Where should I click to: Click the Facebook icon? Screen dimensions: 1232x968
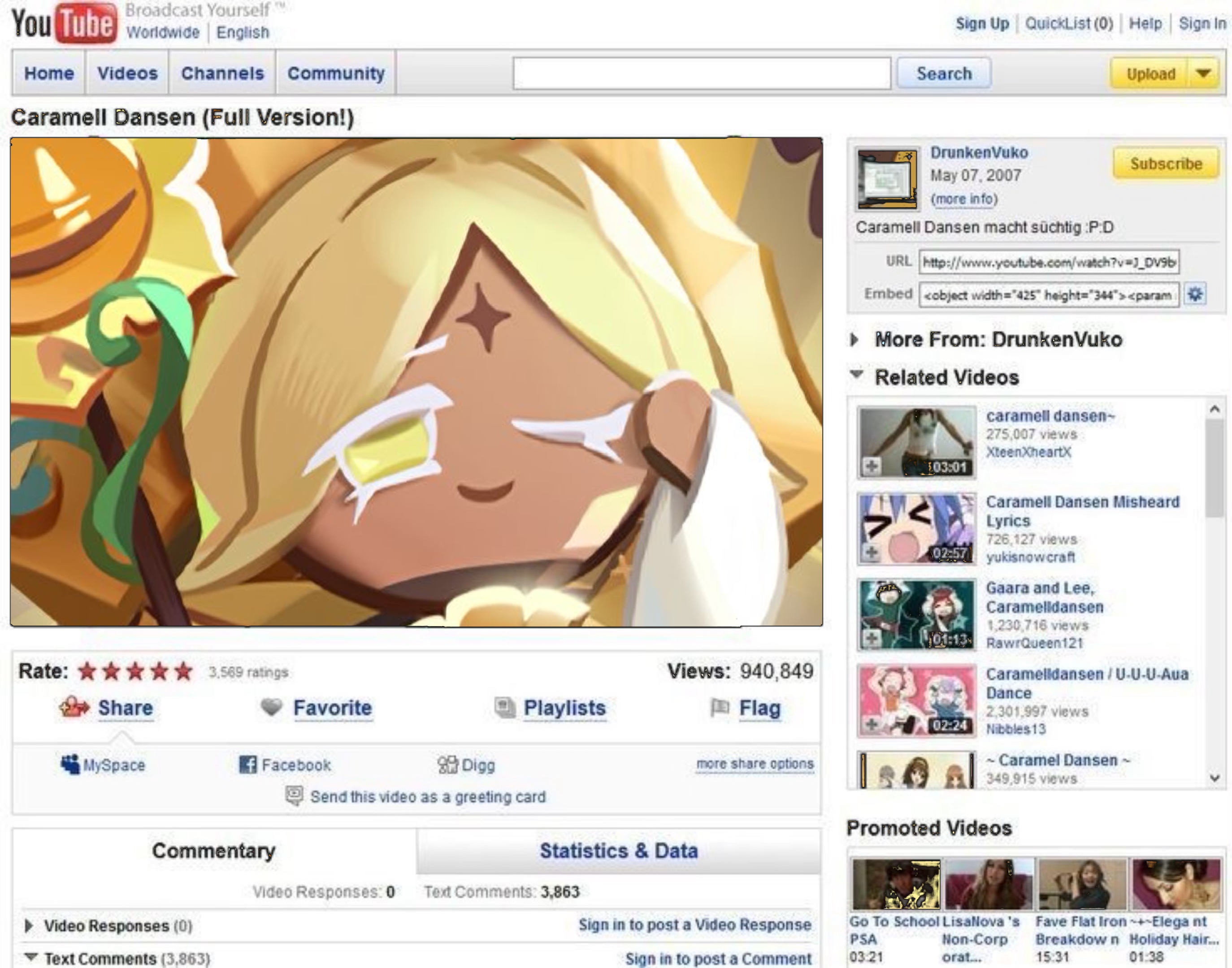[247, 765]
